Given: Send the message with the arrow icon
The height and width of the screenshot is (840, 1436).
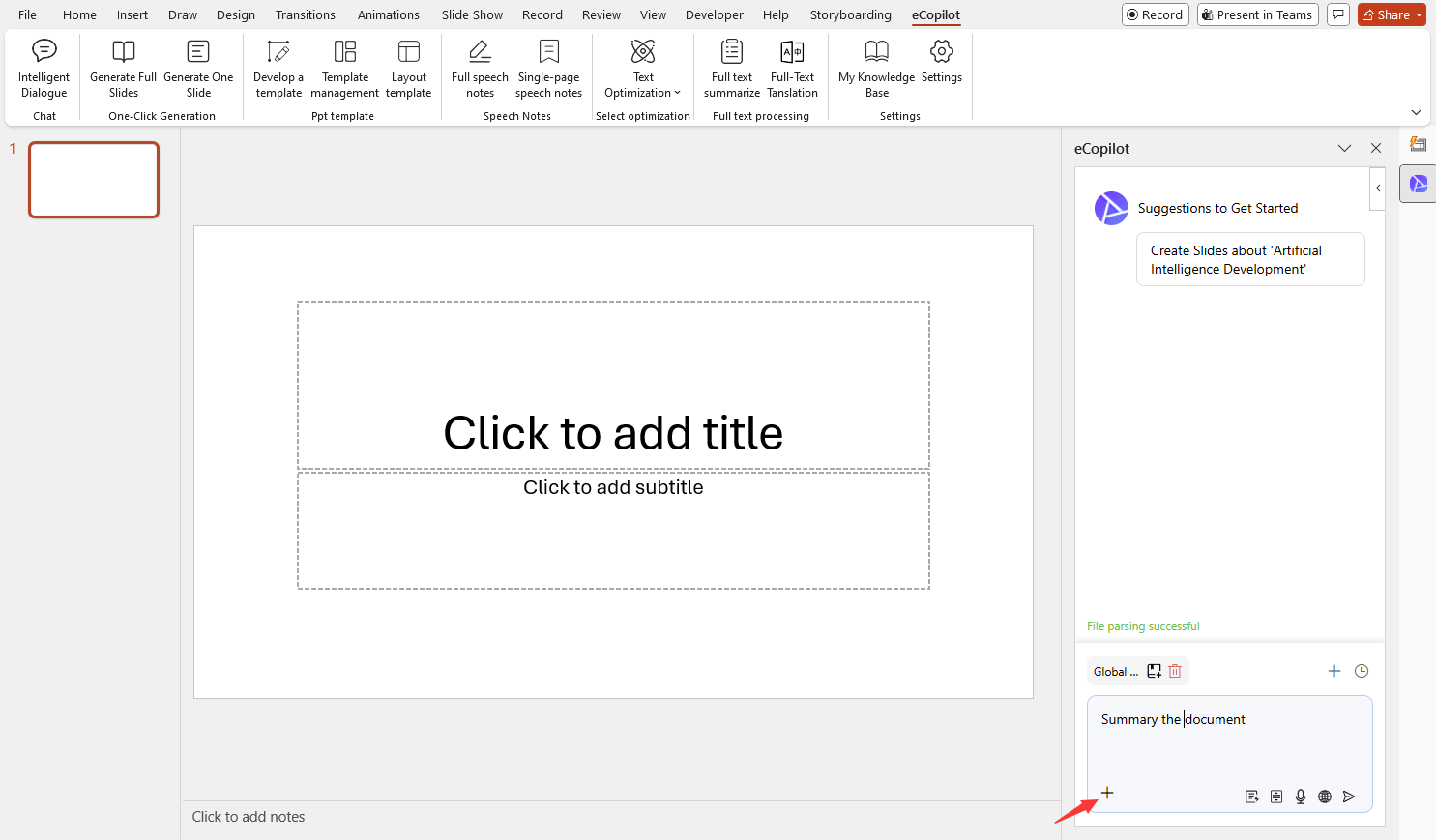Looking at the screenshot, I should (x=1349, y=797).
